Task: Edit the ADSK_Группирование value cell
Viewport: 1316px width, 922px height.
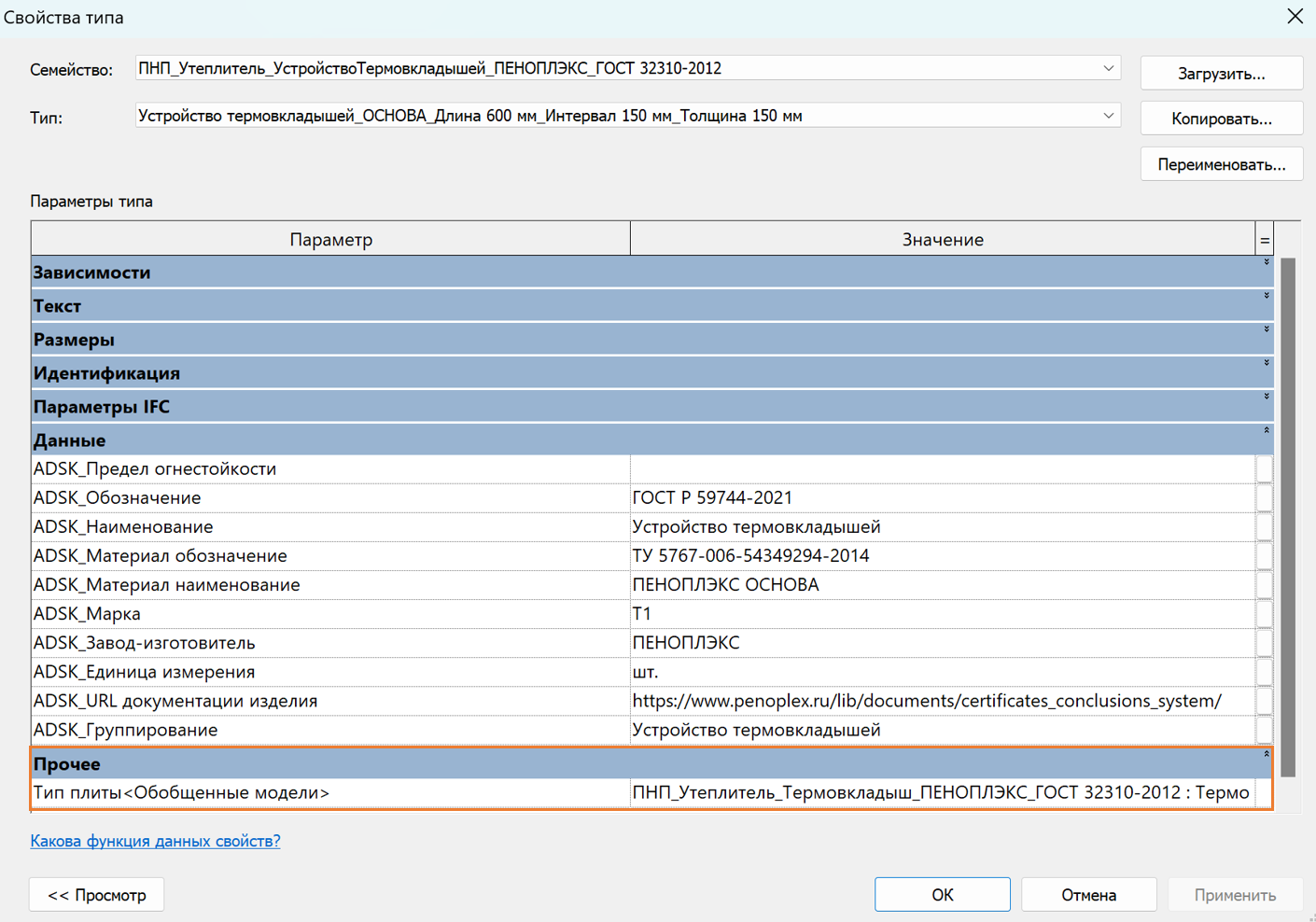Action: pos(943,729)
